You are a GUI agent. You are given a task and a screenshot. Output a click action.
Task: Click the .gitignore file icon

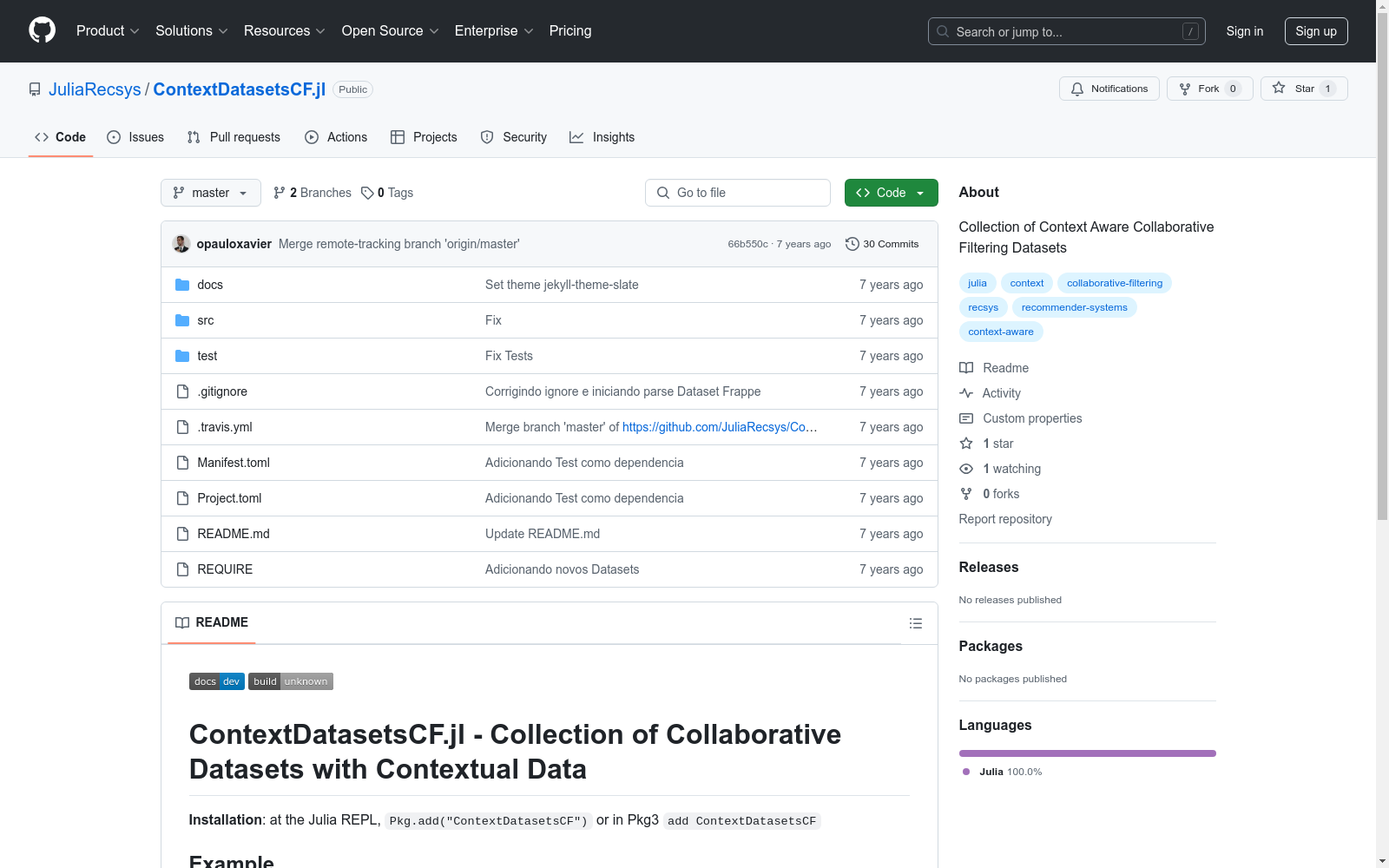pos(182,391)
